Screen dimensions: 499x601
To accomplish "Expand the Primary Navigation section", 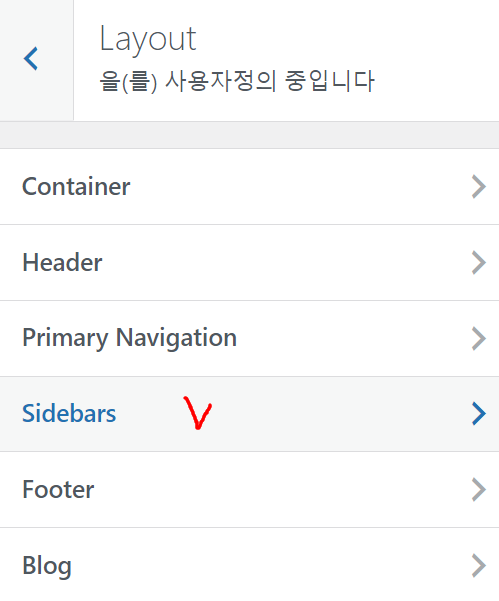I will pos(250,338).
